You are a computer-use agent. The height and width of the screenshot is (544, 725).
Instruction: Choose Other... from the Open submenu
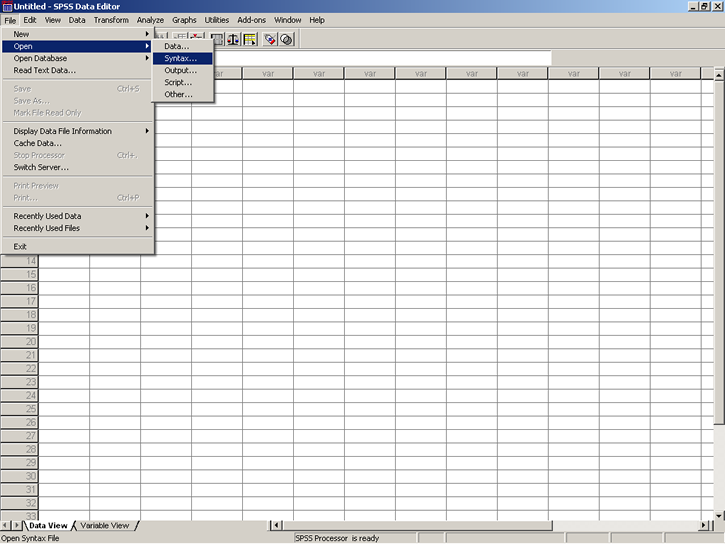[183, 94]
